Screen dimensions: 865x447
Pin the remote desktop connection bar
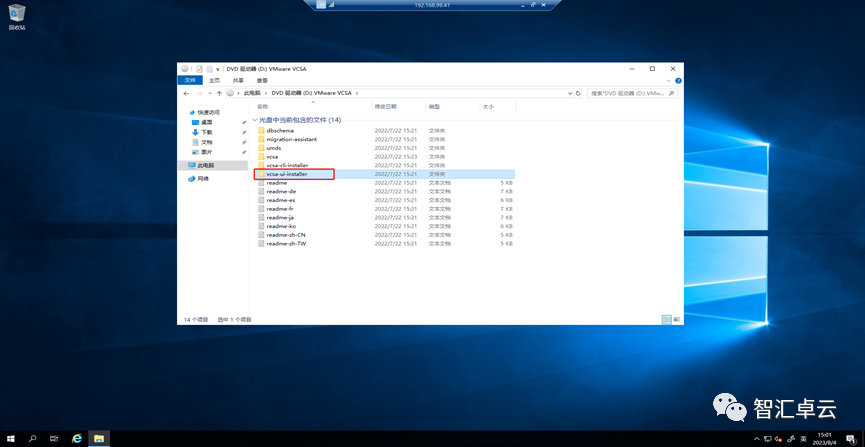pos(321,4)
